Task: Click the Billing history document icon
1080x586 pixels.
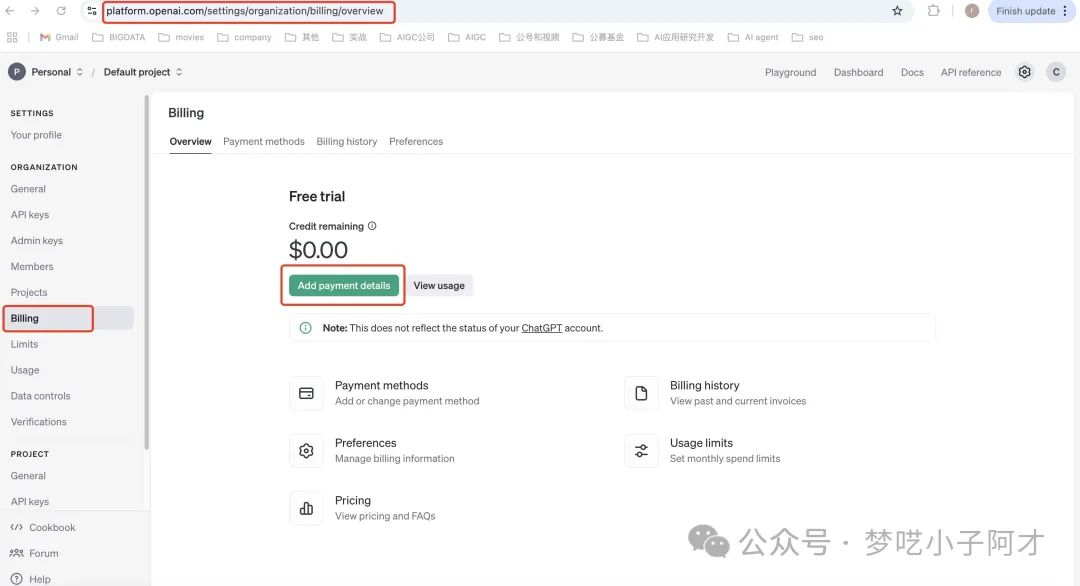Action: tap(641, 393)
